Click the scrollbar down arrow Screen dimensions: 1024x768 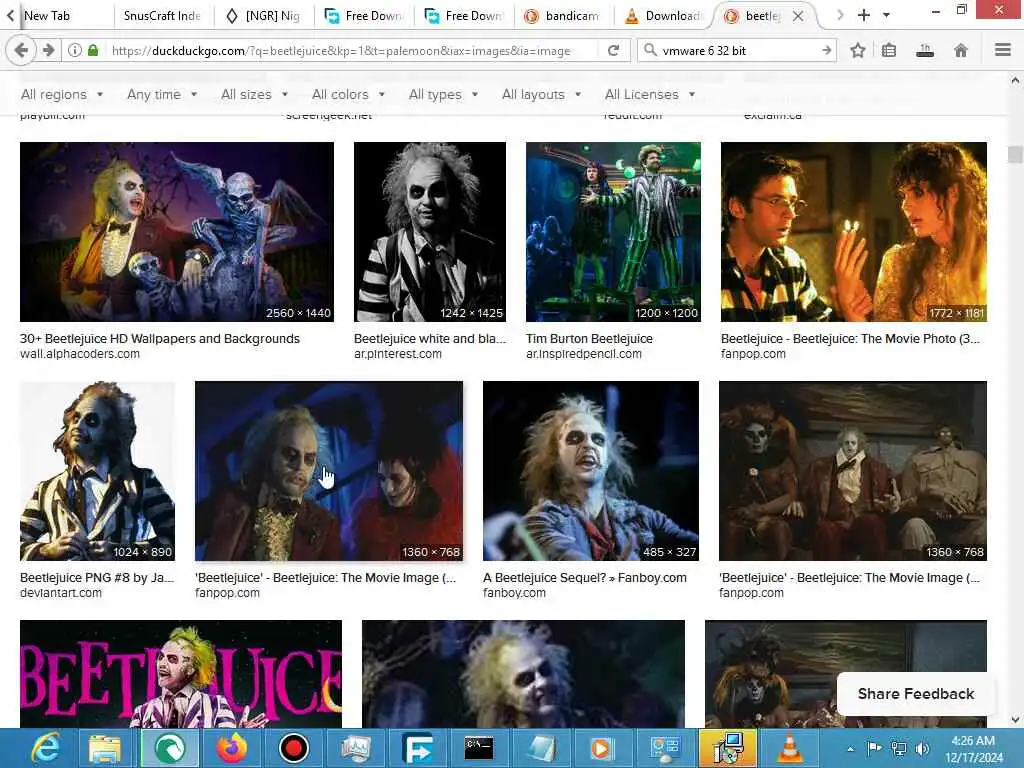[1015, 720]
